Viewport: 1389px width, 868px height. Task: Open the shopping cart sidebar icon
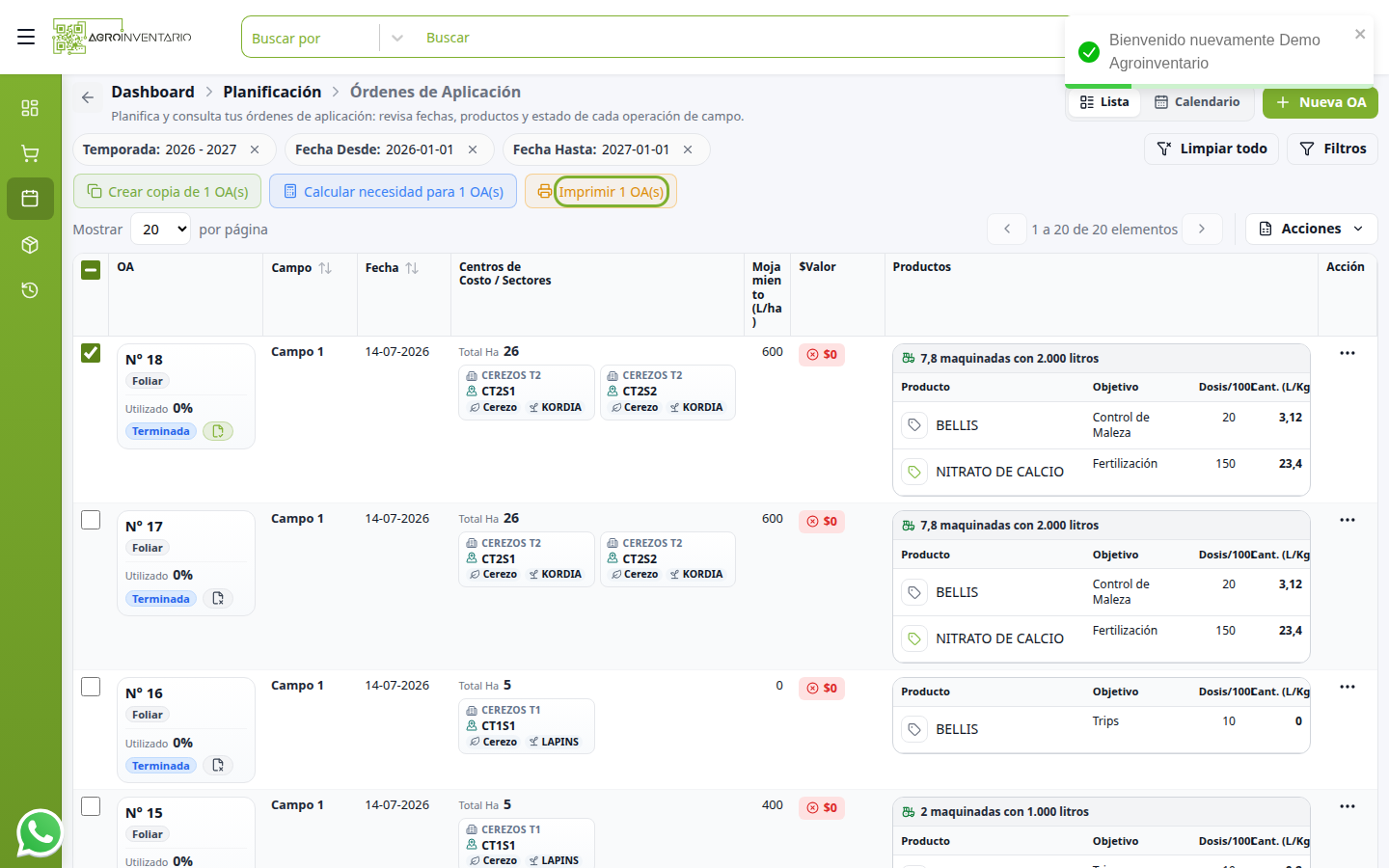pyautogui.click(x=30, y=153)
